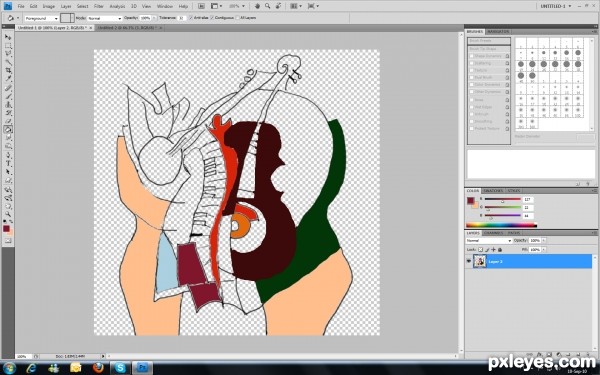Image resolution: width=600 pixels, height=375 pixels.
Task: Select the Eyedropper tool
Action: [8, 79]
